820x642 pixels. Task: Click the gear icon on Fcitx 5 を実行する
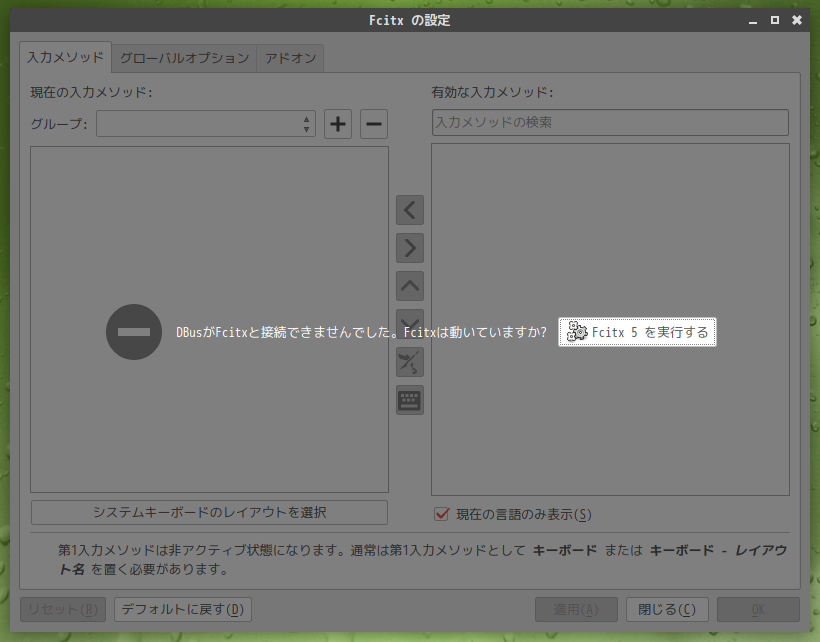pyautogui.click(x=577, y=332)
